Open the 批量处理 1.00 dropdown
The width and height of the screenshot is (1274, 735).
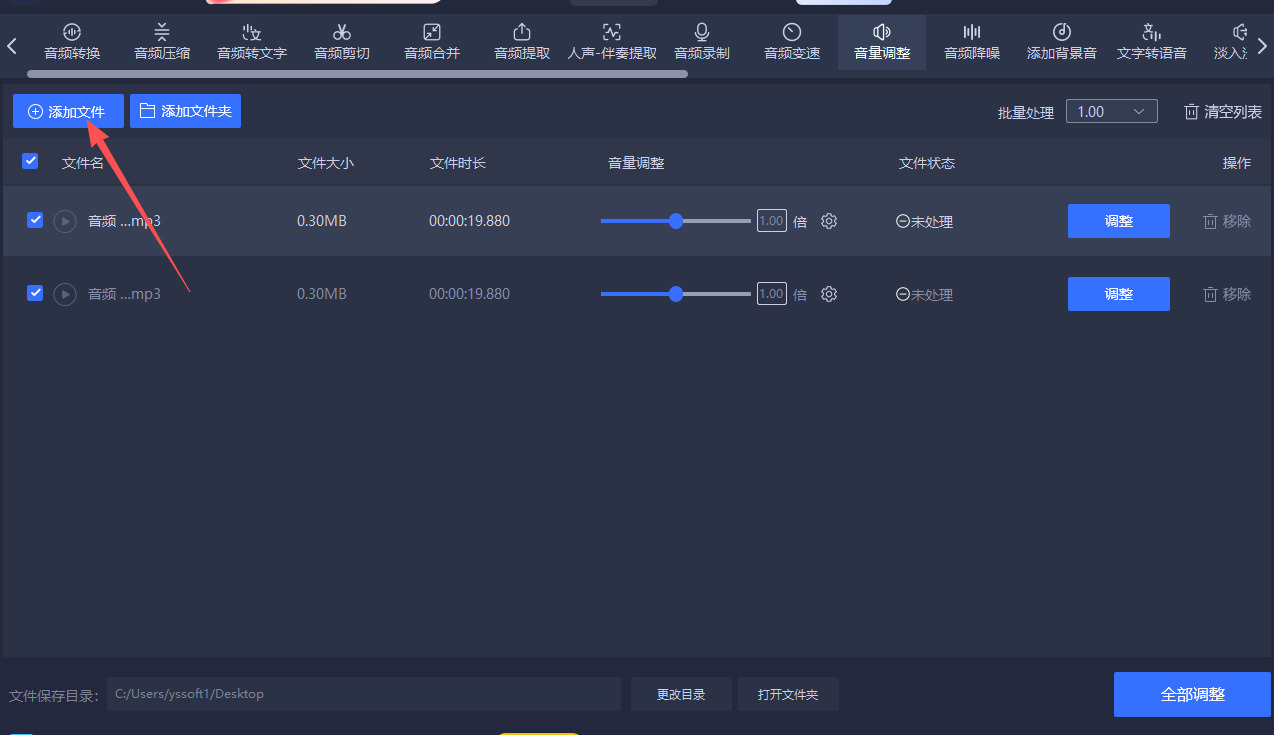click(x=1111, y=112)
